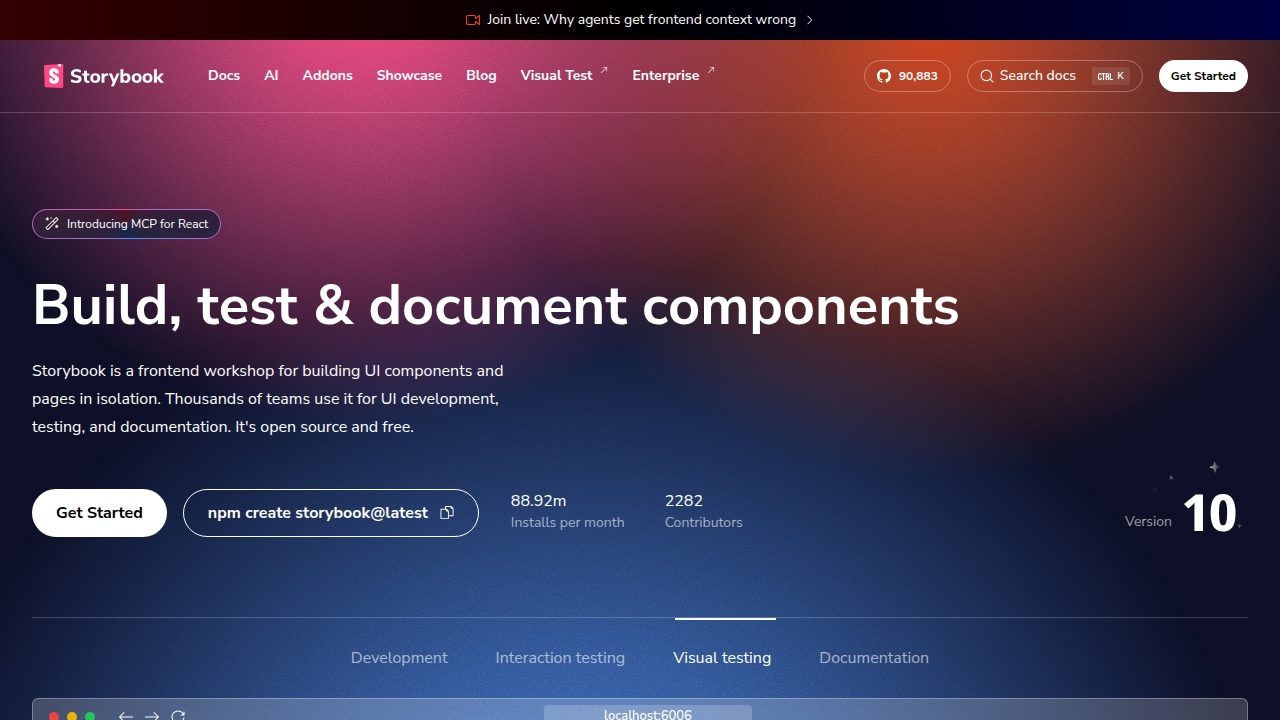
Task: Follow the Visual Test external link
Action: coord(564,76)
